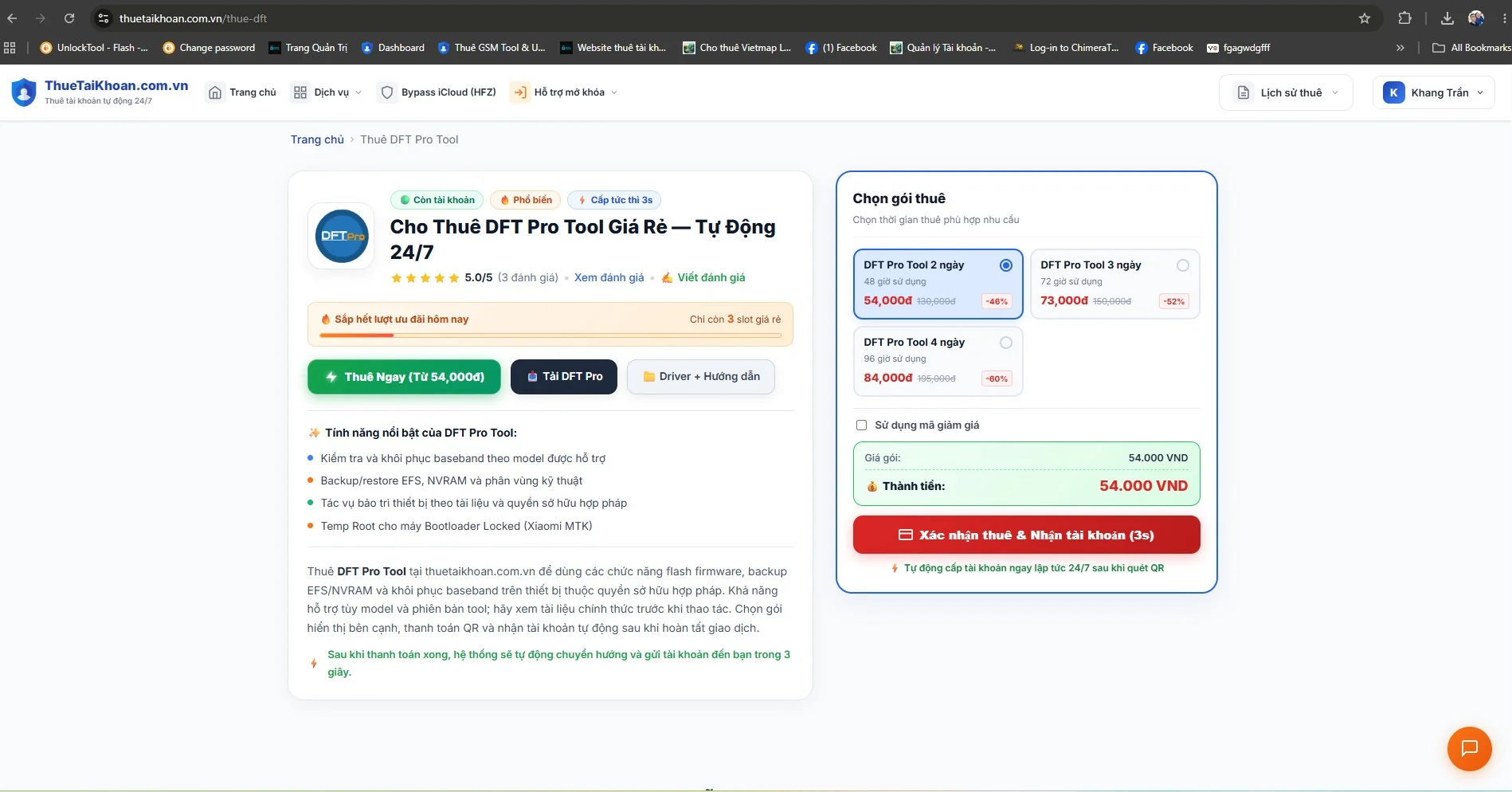Open the Log-in to ChimeraTool bookmark
1512x792 pixels.
(1066, 48)
